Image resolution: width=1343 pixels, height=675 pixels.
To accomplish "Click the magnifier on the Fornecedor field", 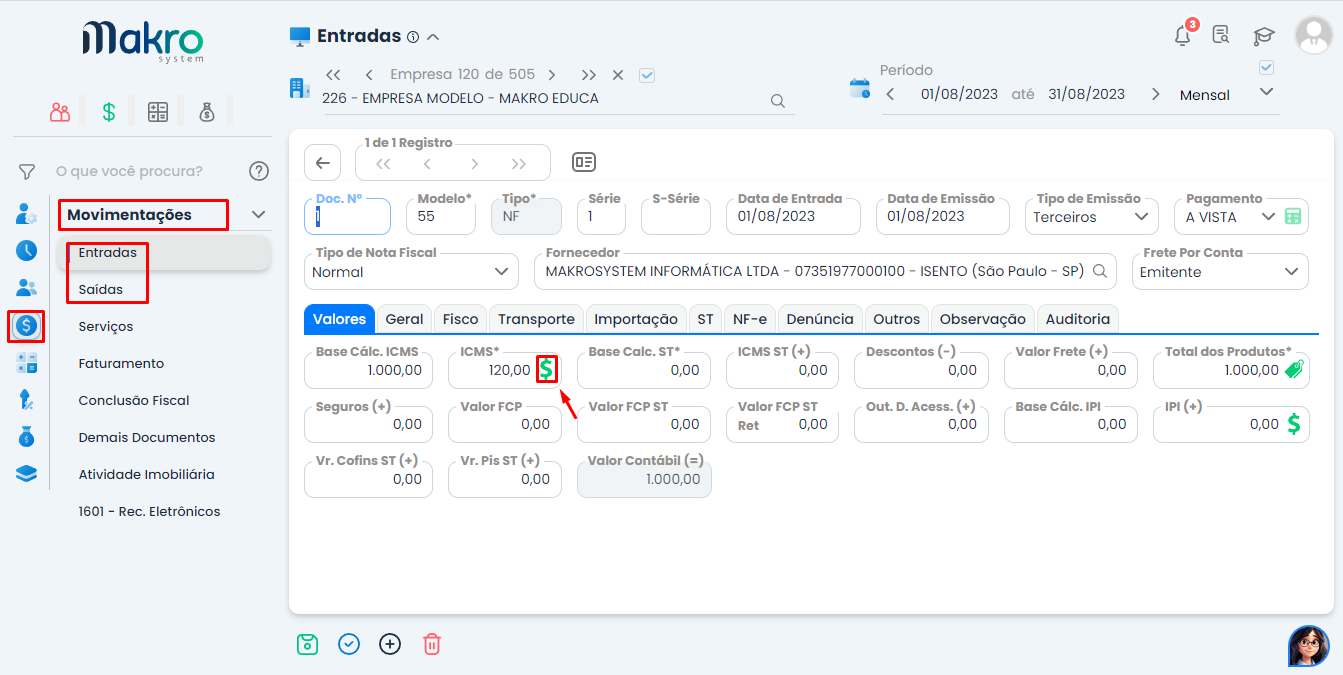I will pos(1101,270).
